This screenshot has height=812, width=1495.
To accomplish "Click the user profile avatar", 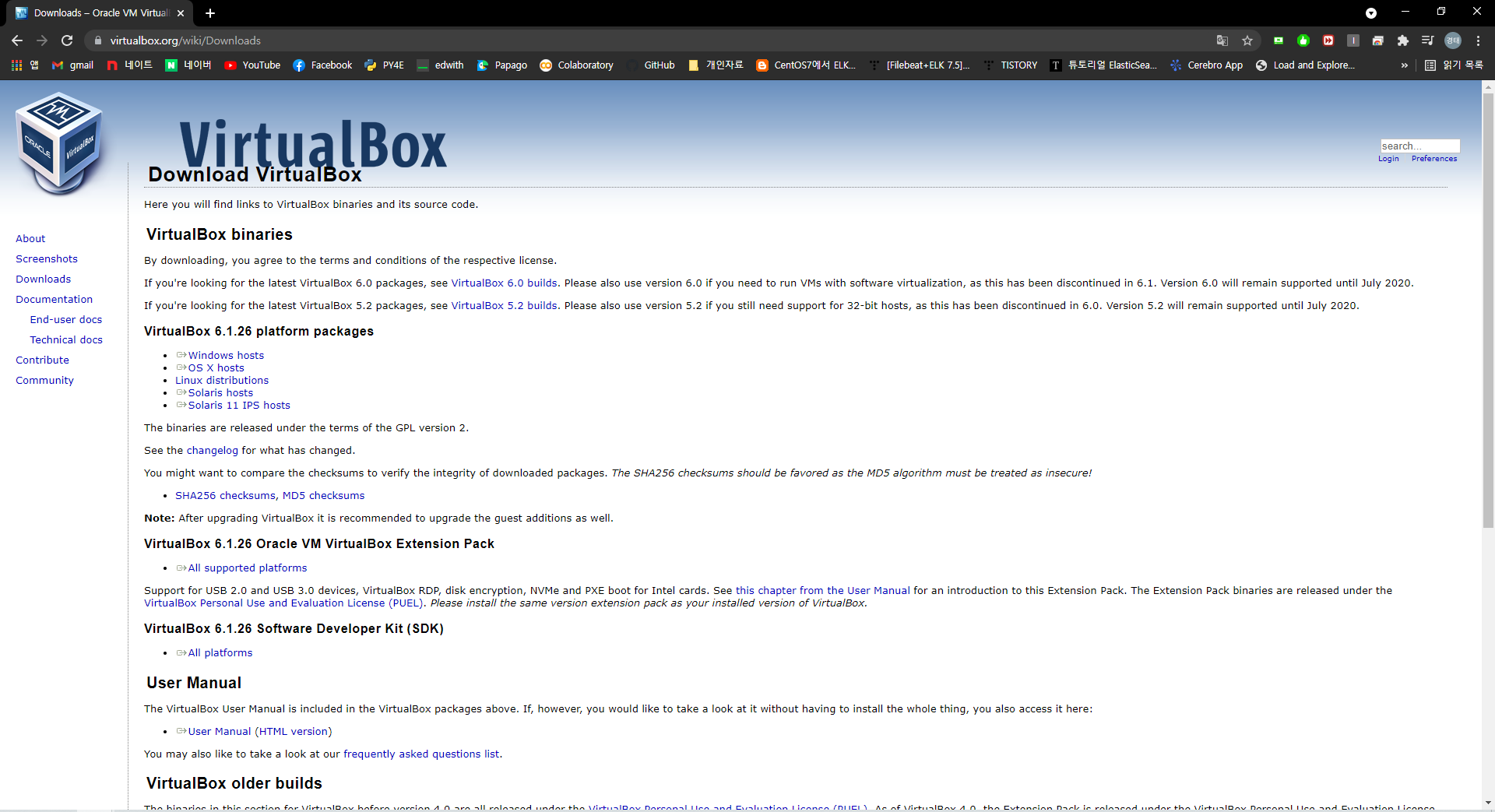I will click(1453, 40).
